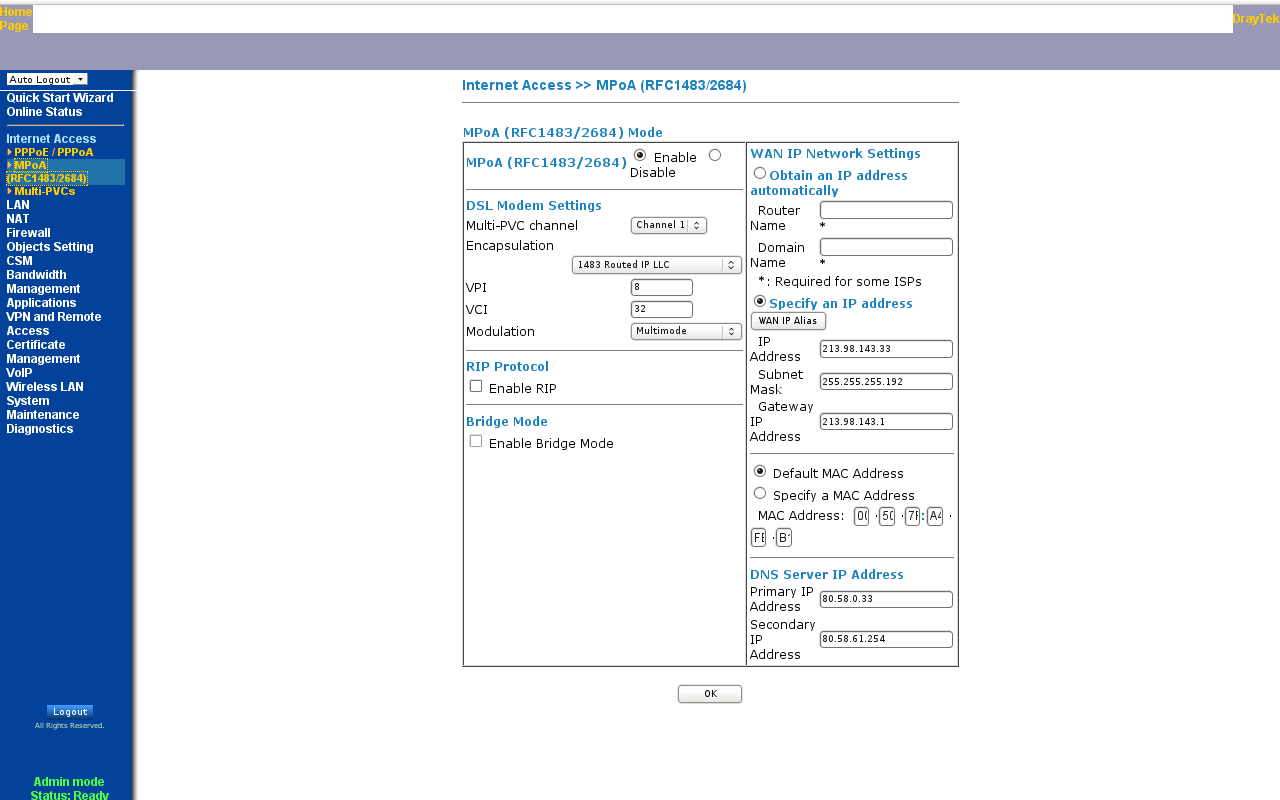Click the MAC address octet field showing A4
This screenshot has width=1280, height=800.
tap(935, 516)
